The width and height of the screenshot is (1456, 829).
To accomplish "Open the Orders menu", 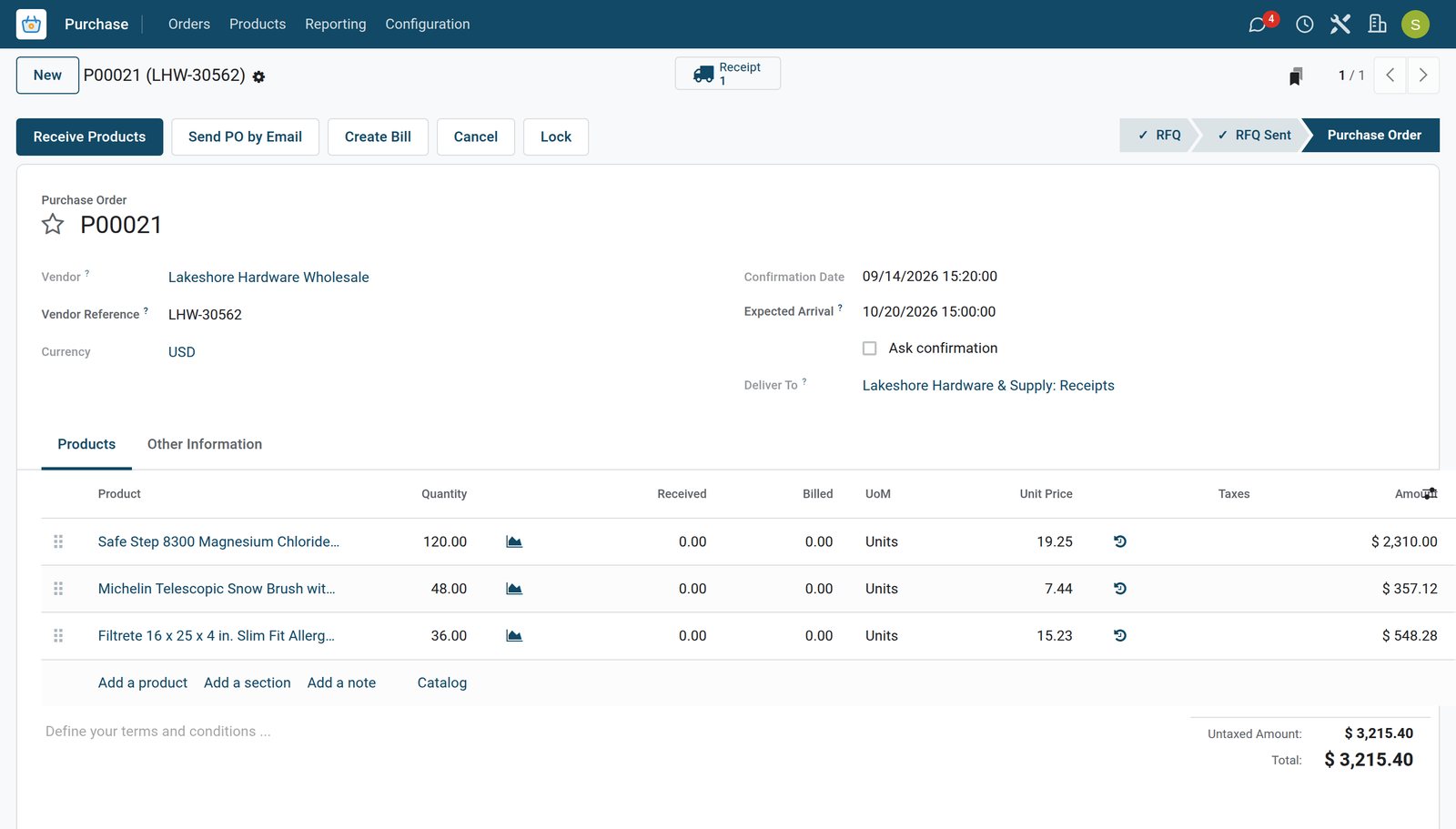I will click(189, 25).
